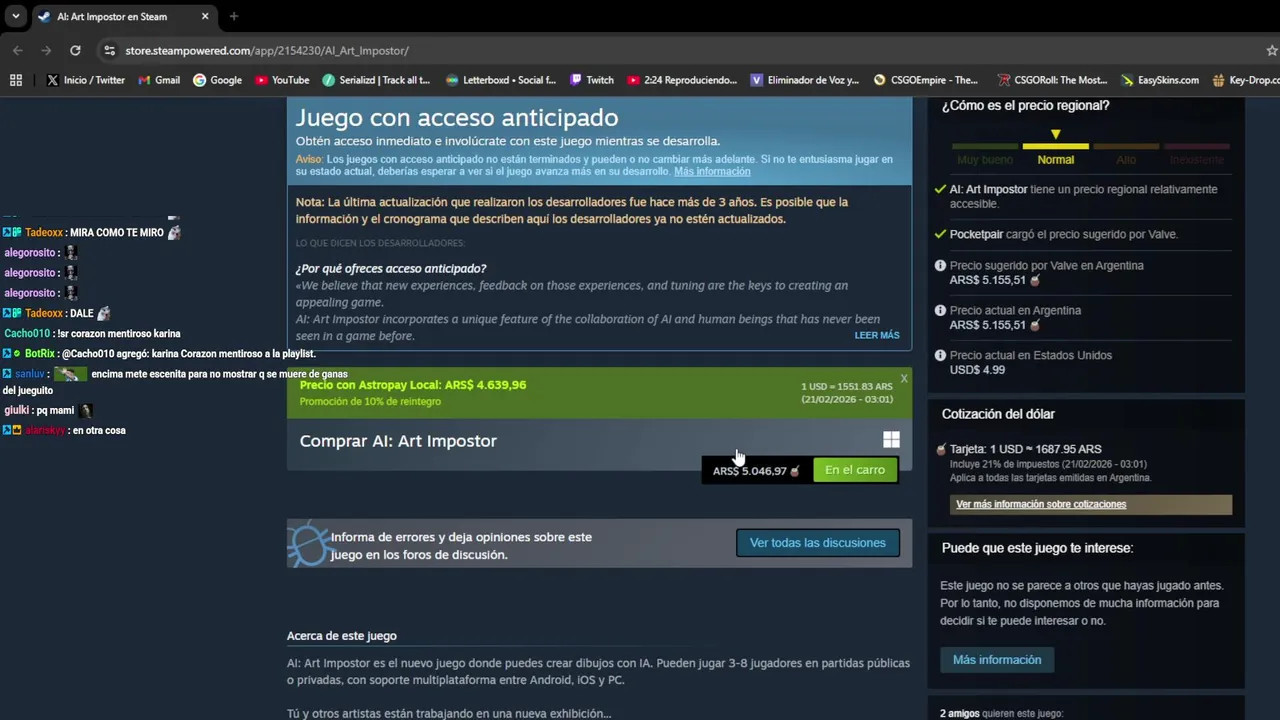
Task: Open a new browser tab
Action: [x=233, y=16]
